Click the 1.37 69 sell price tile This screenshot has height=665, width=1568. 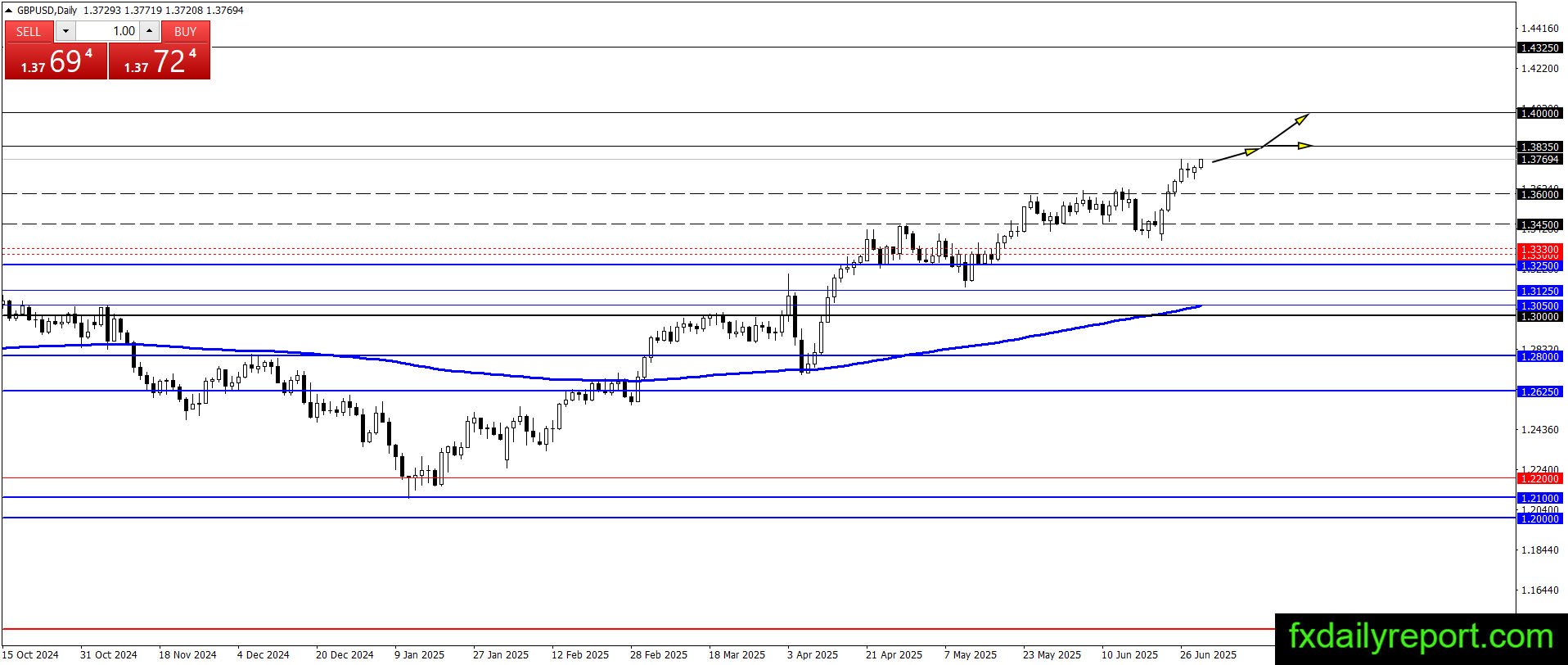(56, 61)
